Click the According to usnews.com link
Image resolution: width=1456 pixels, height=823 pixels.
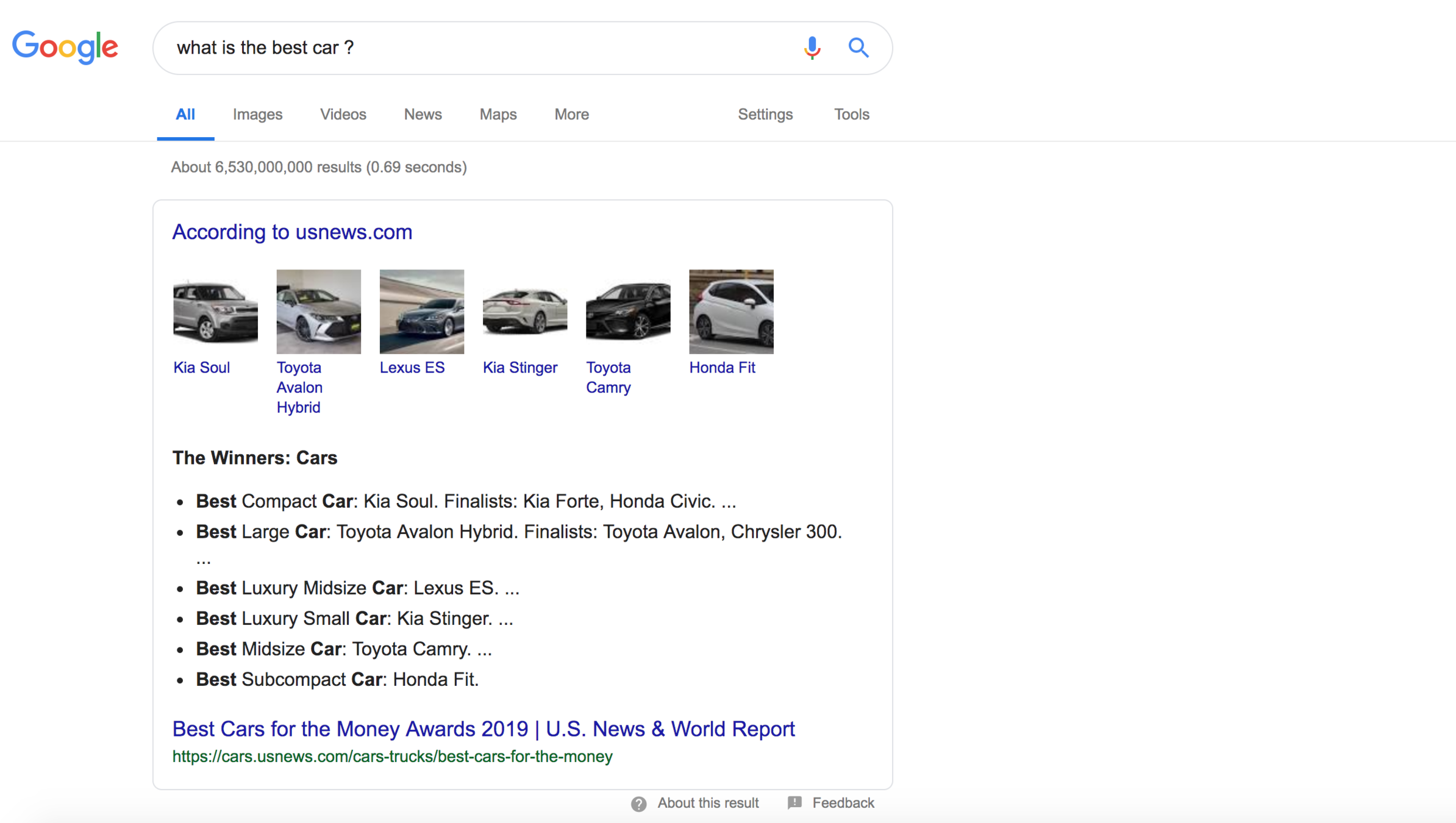292,232
